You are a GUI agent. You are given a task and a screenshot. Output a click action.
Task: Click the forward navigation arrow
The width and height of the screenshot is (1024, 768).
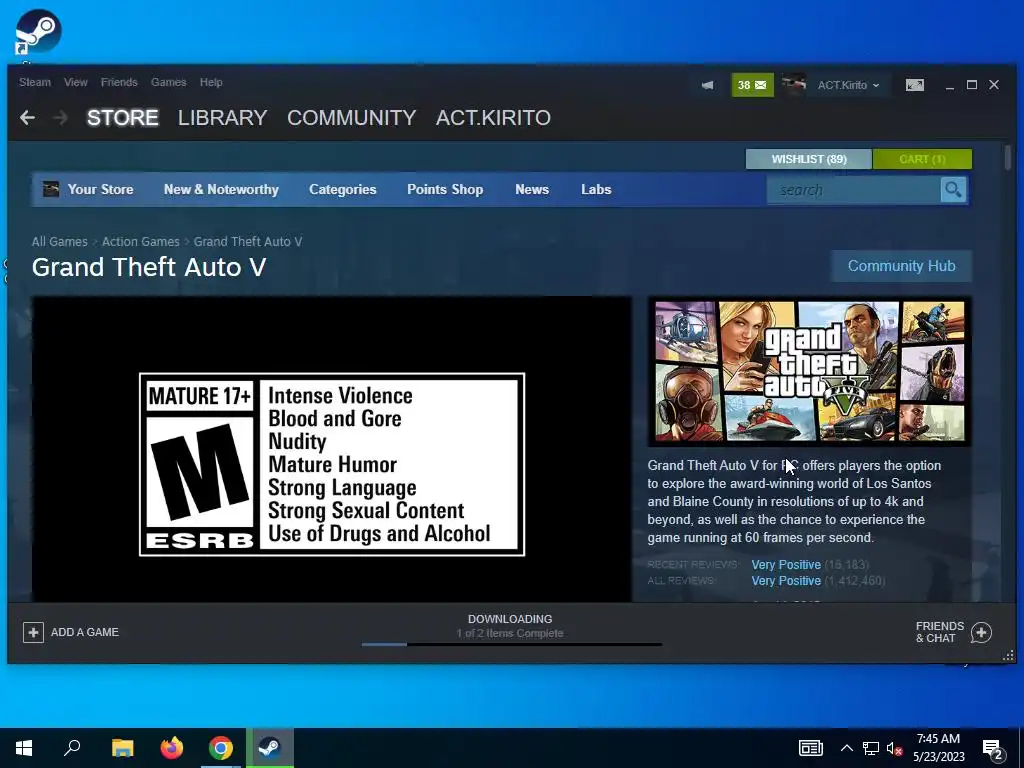click(60, 118)
